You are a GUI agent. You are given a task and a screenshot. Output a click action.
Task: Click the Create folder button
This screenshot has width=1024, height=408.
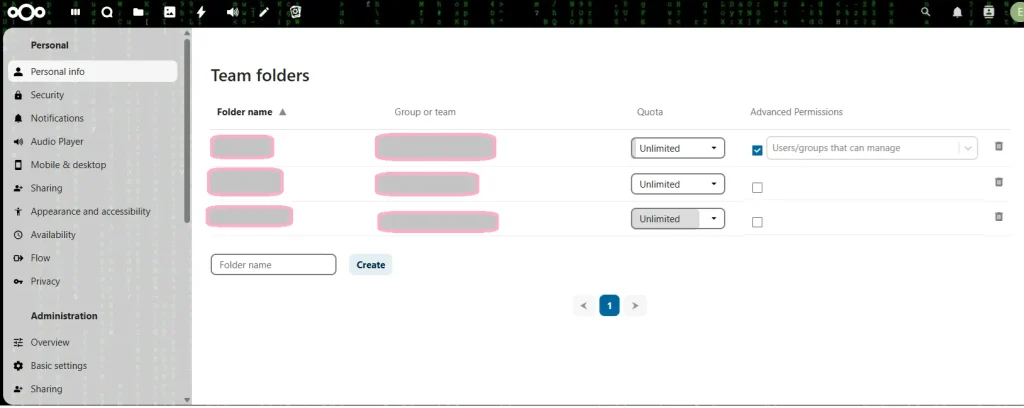(370, 264)
